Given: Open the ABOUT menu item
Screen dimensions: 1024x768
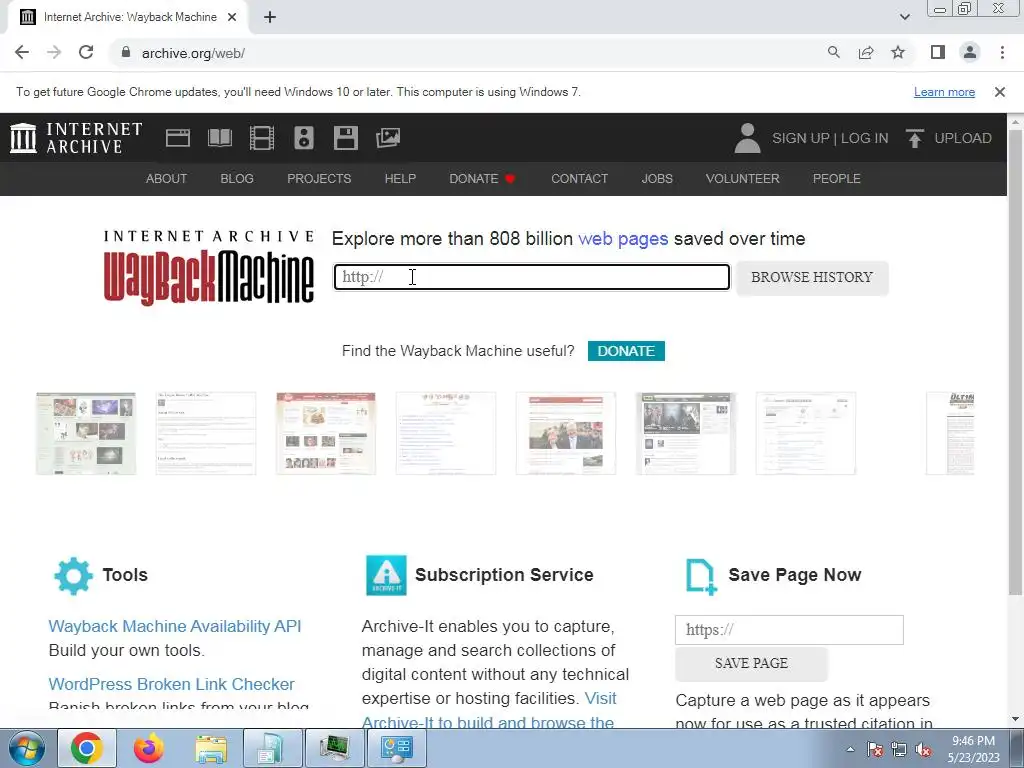Looking at the screenshot, I should 167,178.
